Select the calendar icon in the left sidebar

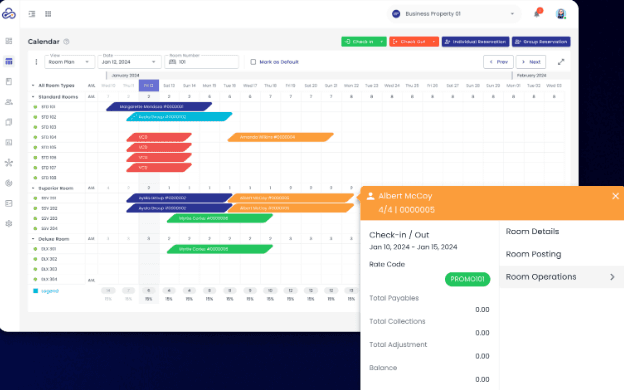coord(9,61)
